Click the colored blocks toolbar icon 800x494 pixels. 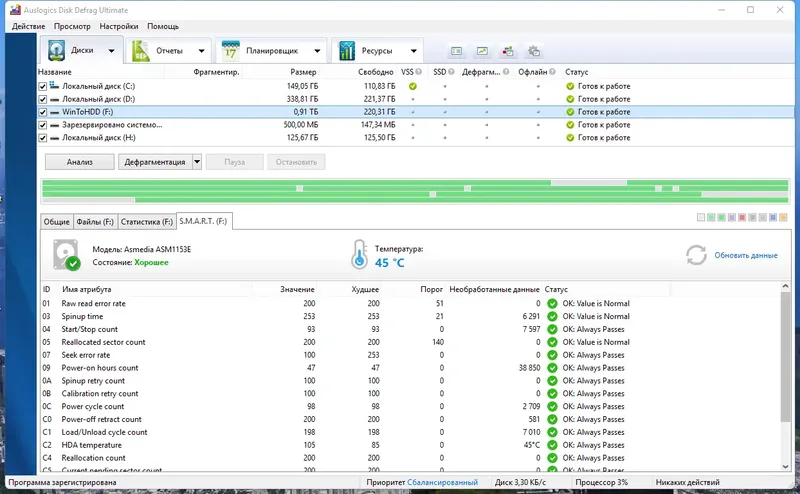coord(508,51)
